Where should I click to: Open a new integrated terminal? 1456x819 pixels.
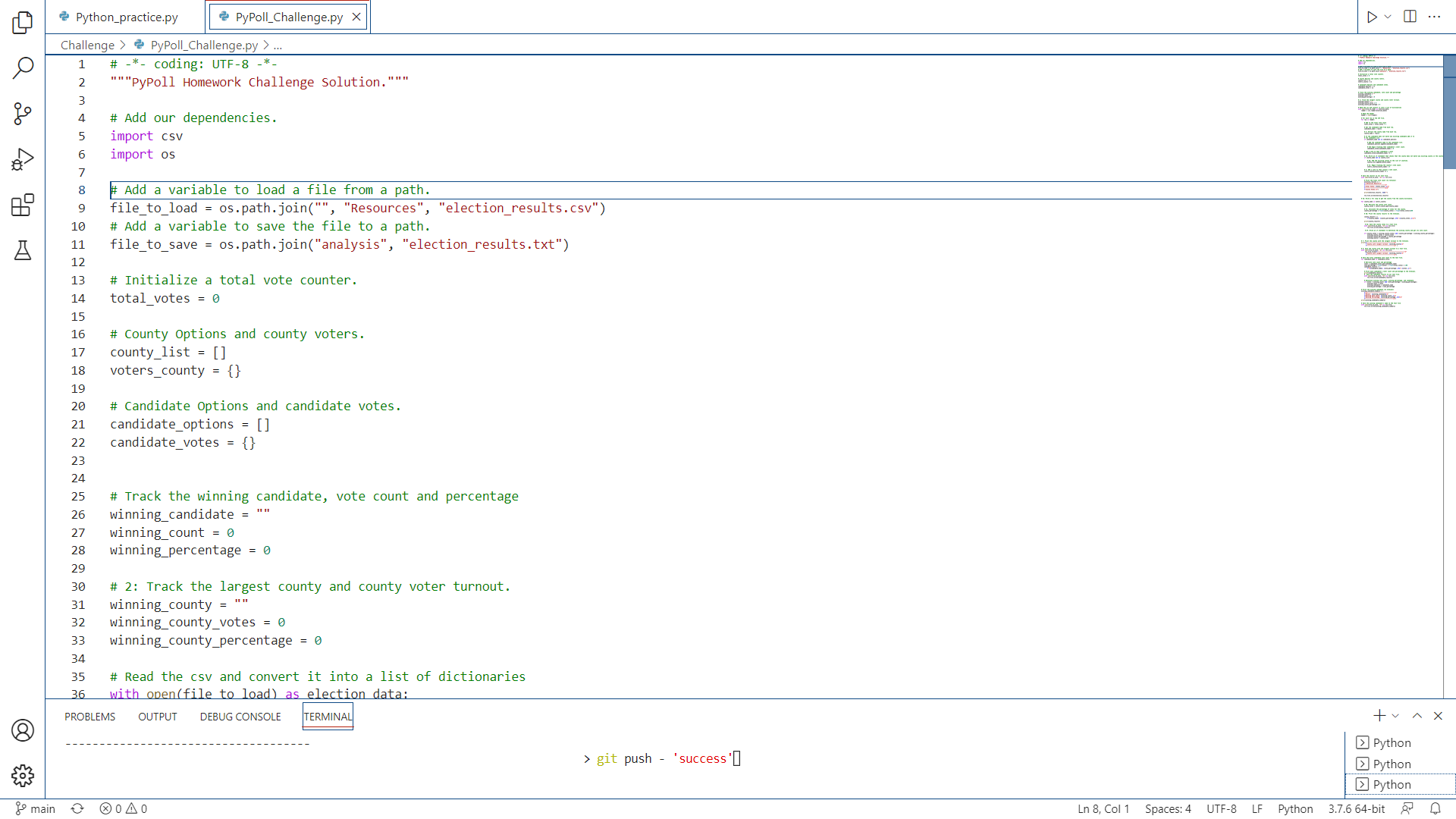(1379, 715)
